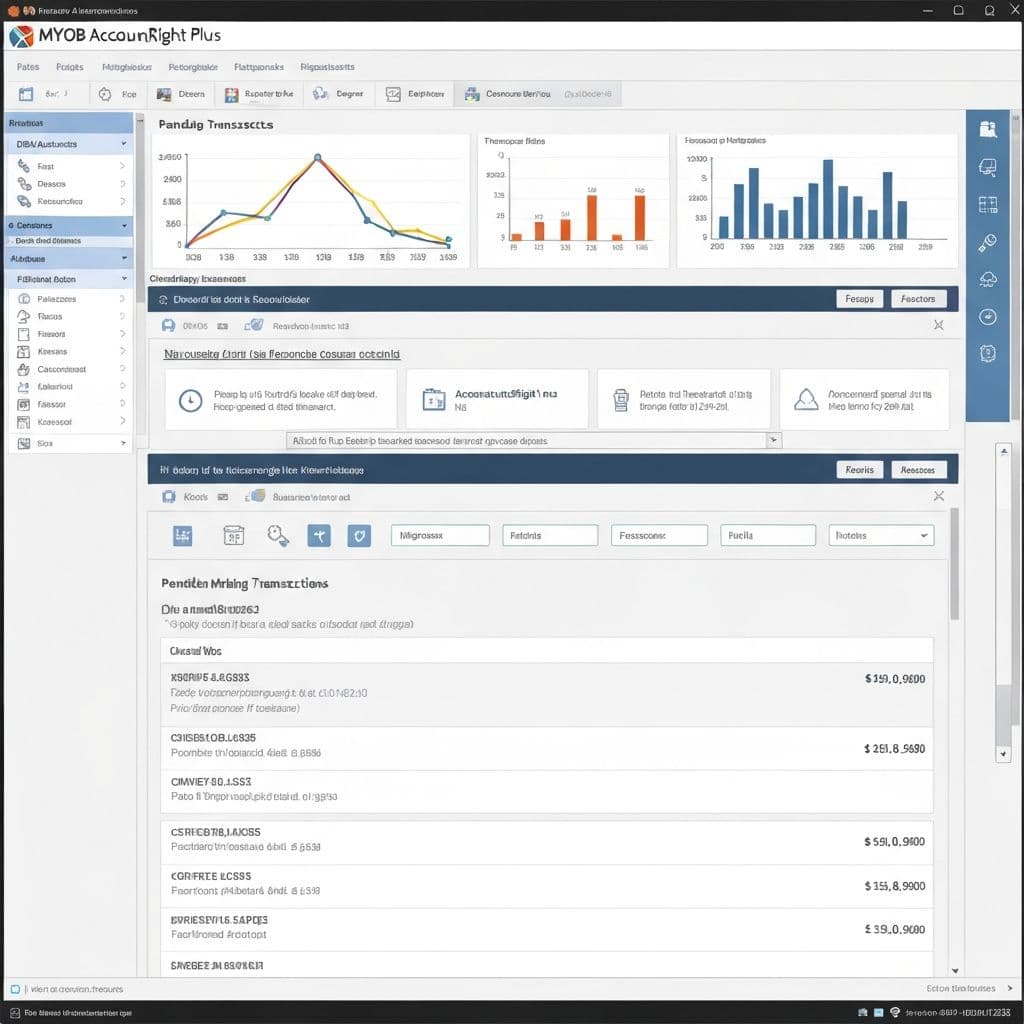Toggle the shield filter in the transactions toolbar

[360, 535]
